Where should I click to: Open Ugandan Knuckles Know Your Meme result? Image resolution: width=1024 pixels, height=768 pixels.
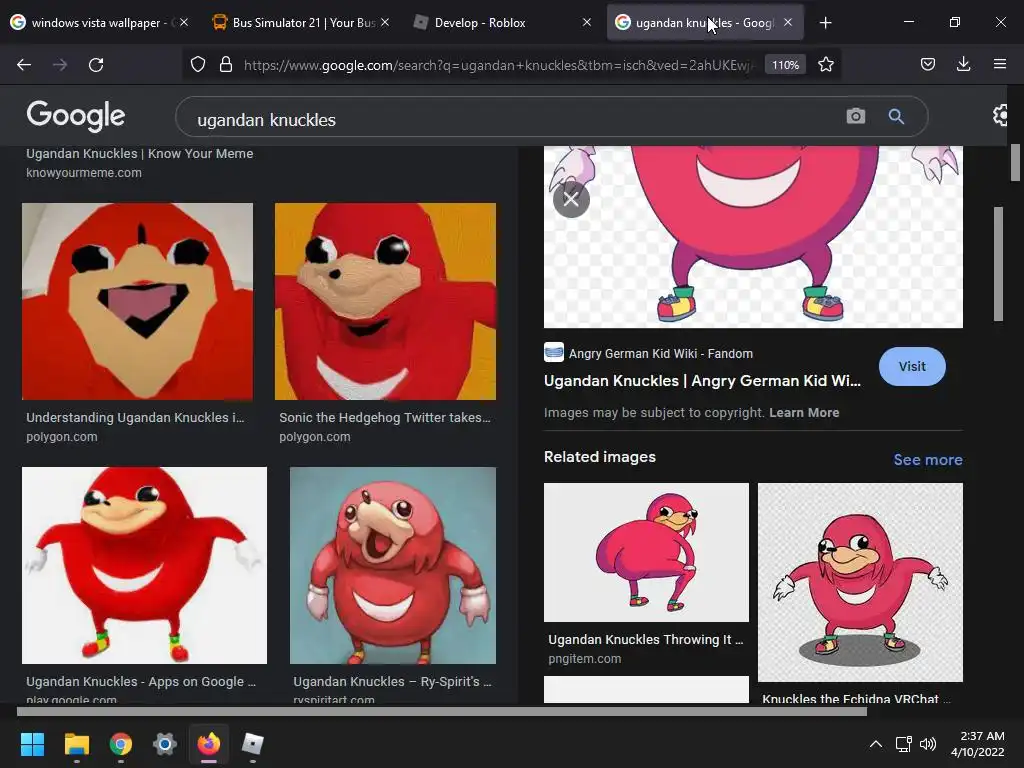(140, 153)
